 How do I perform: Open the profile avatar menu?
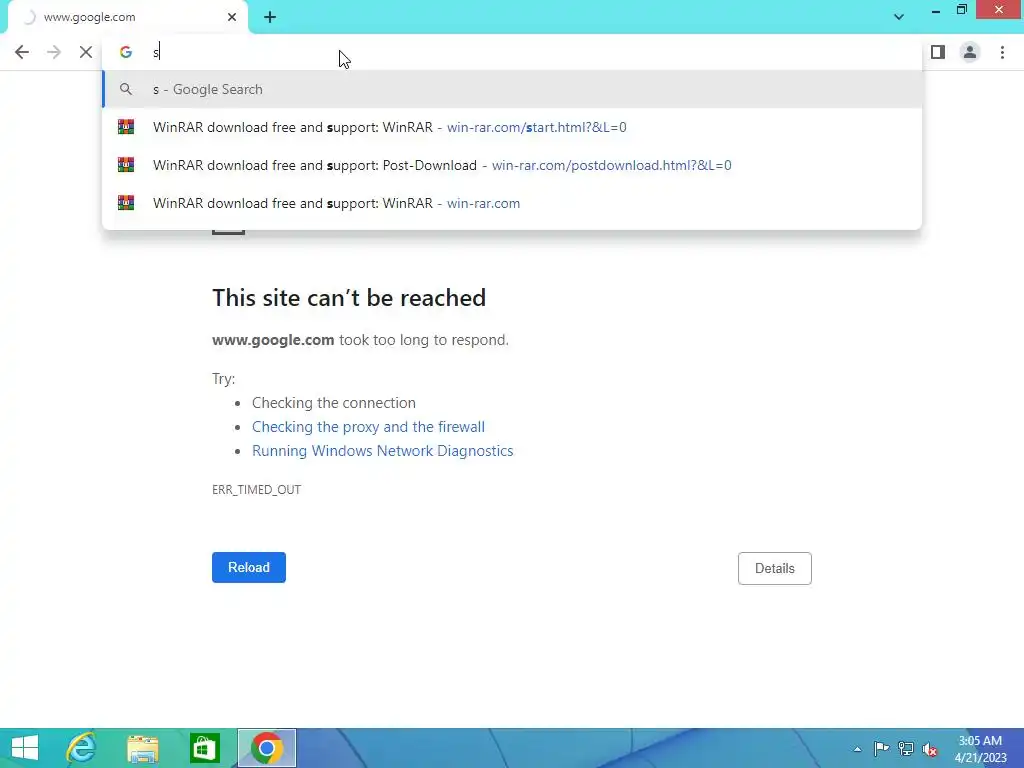click(x=970, y=52)
